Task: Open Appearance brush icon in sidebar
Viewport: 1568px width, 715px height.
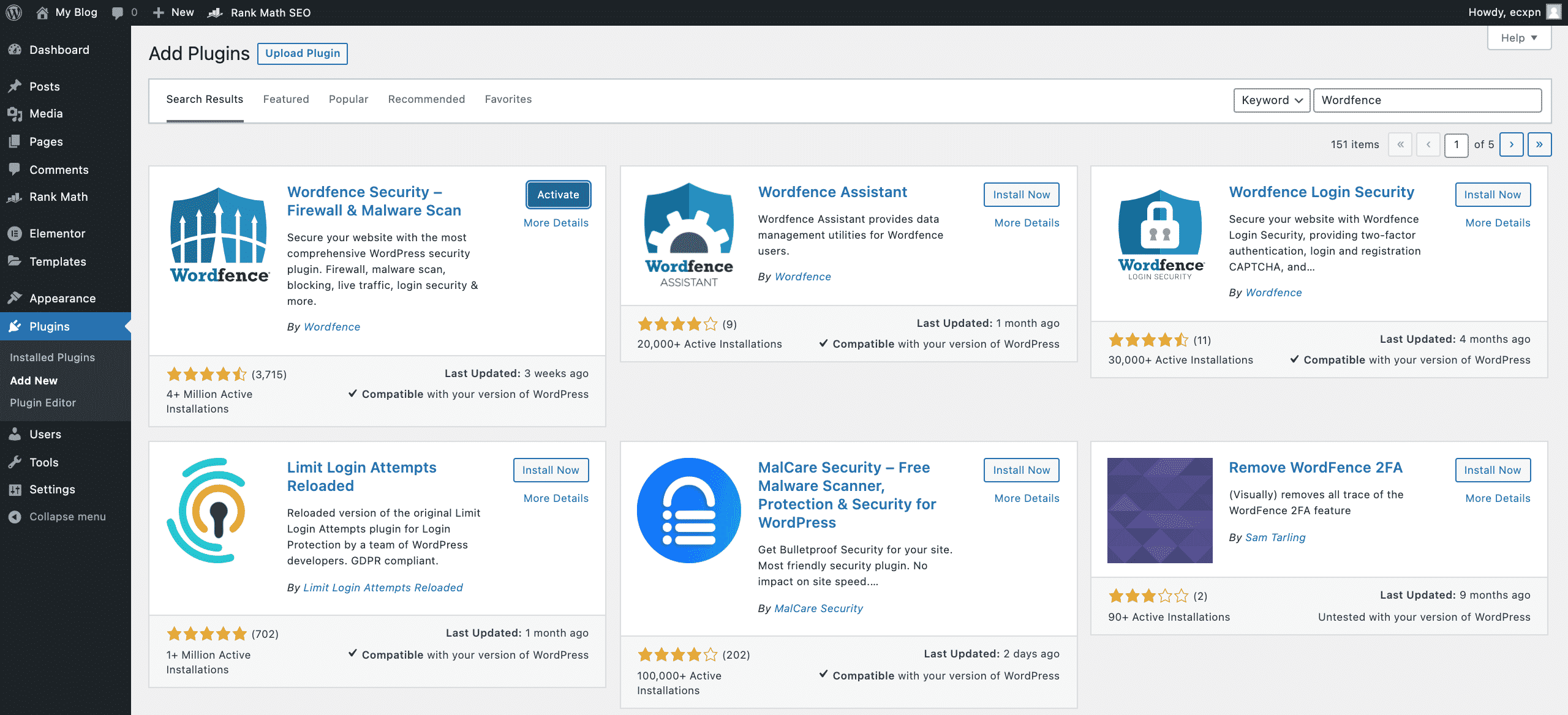Action: point(15,298)
